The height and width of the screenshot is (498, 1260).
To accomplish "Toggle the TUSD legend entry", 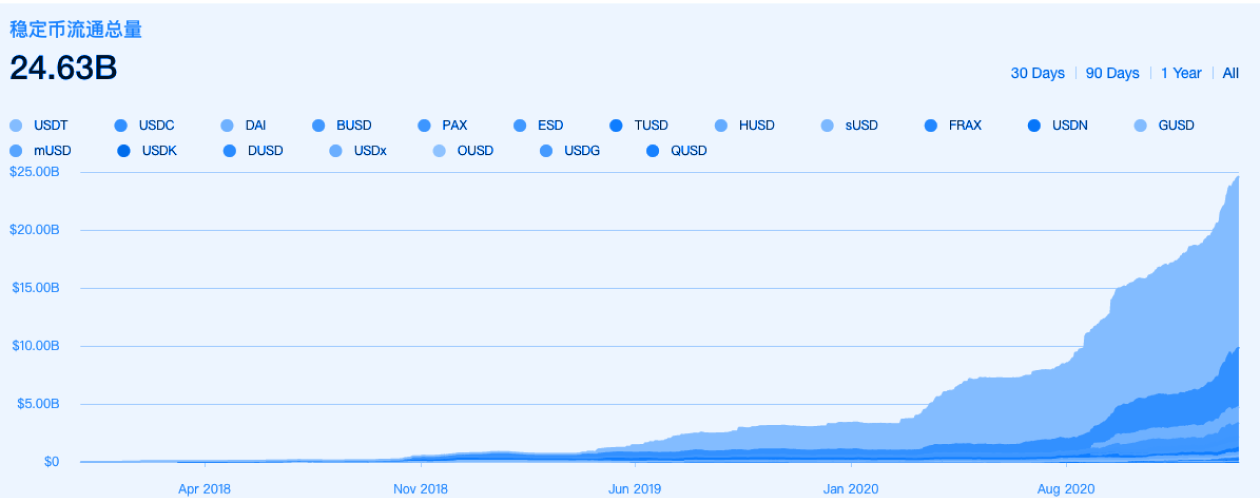I will (616, 126).
